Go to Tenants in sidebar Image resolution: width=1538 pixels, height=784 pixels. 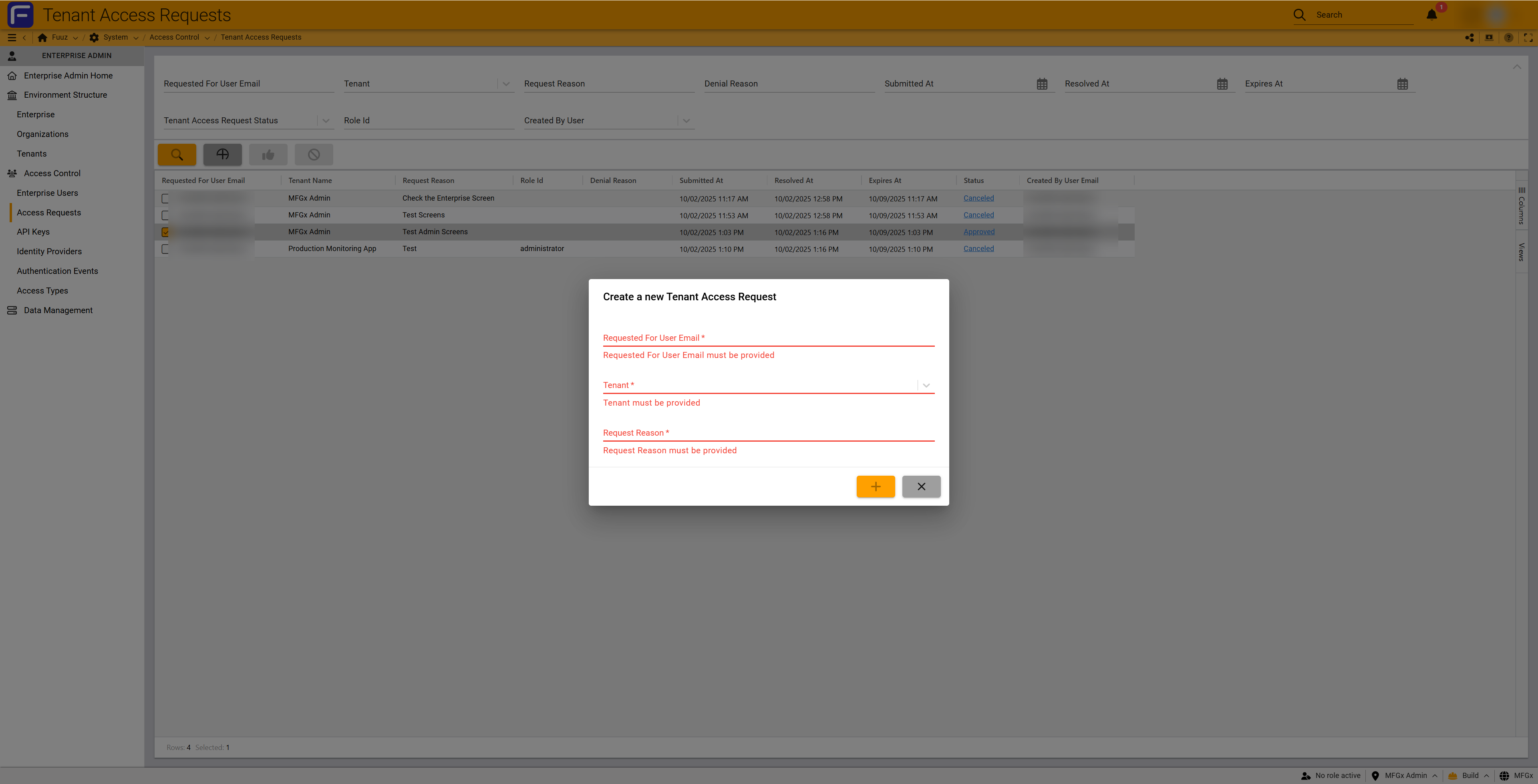32,154
